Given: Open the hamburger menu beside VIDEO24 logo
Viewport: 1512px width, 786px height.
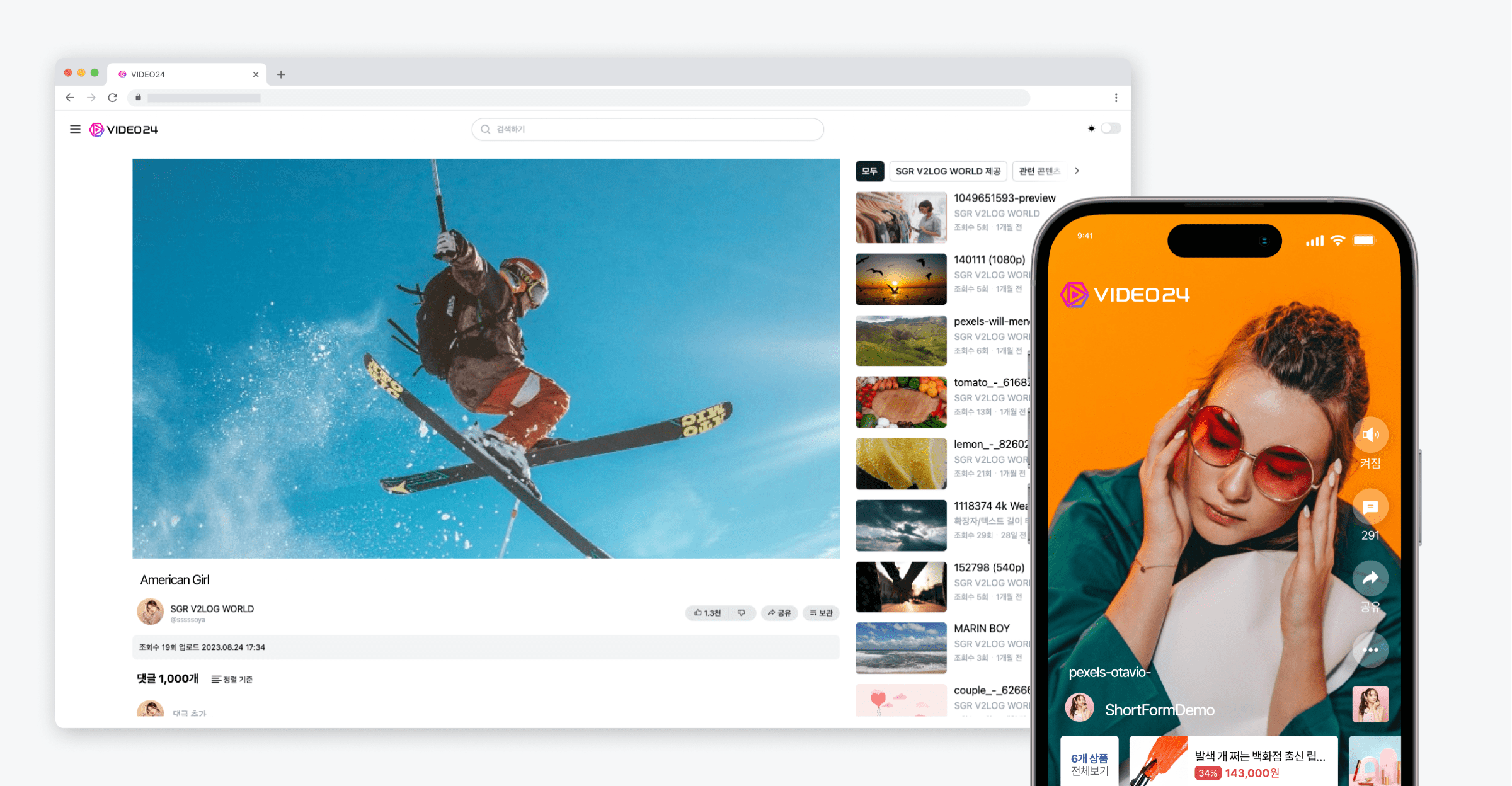Looking at the screenshot, I should click(x=75, y=129).
